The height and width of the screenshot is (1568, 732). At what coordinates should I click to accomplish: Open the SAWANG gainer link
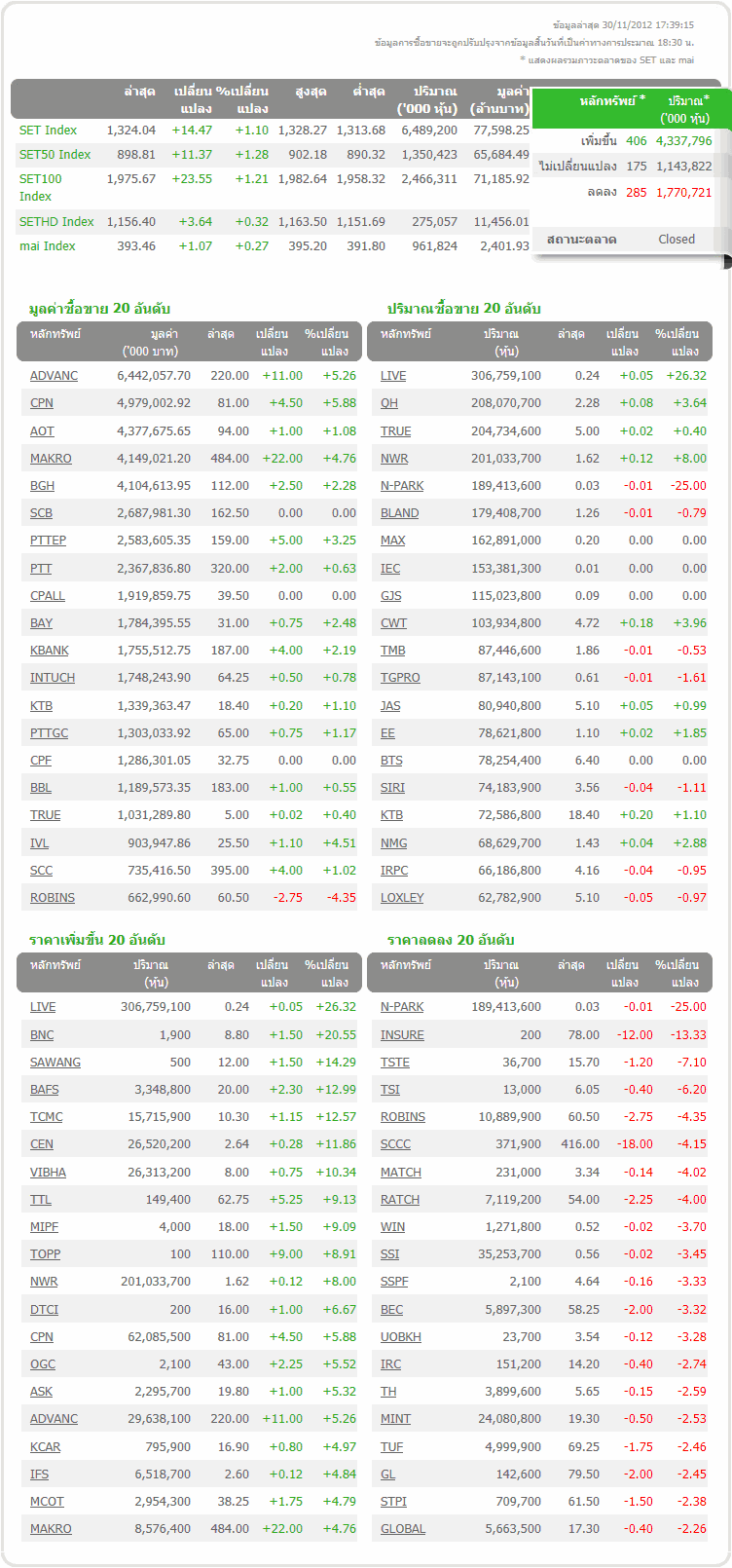click(55, 1063)
